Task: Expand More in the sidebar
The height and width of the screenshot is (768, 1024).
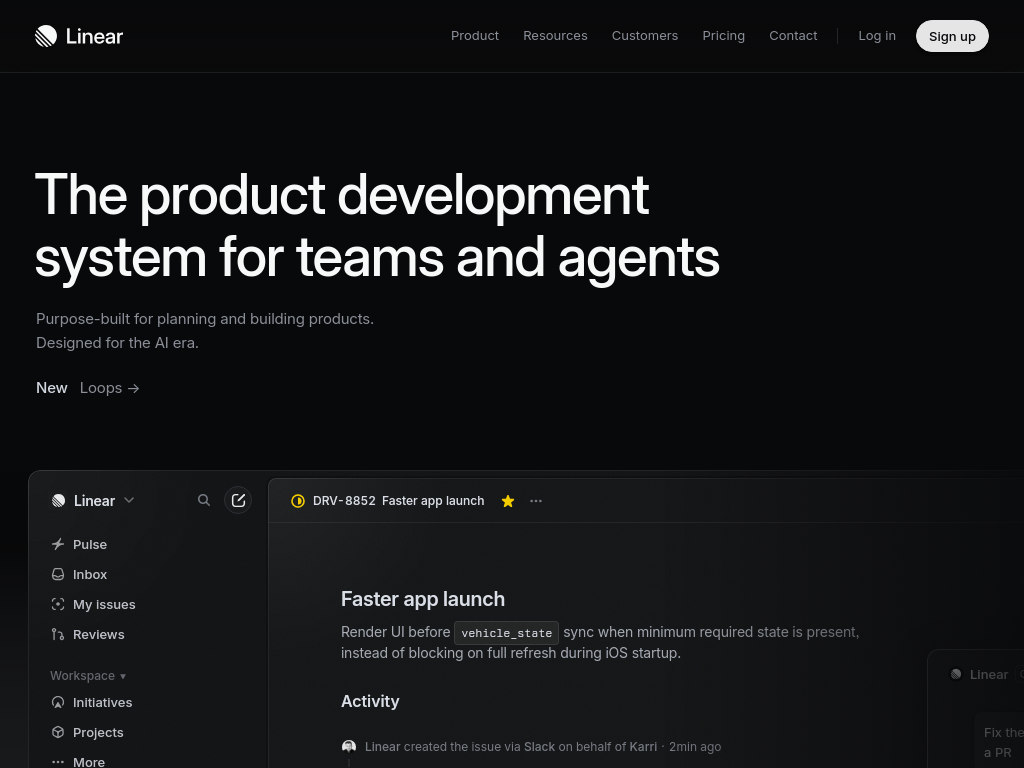Action: click(78, 761)
